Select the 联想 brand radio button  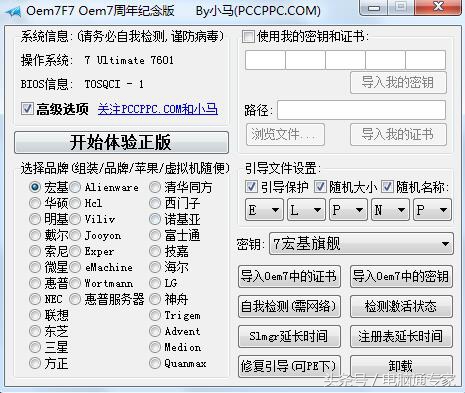(35, 315)
